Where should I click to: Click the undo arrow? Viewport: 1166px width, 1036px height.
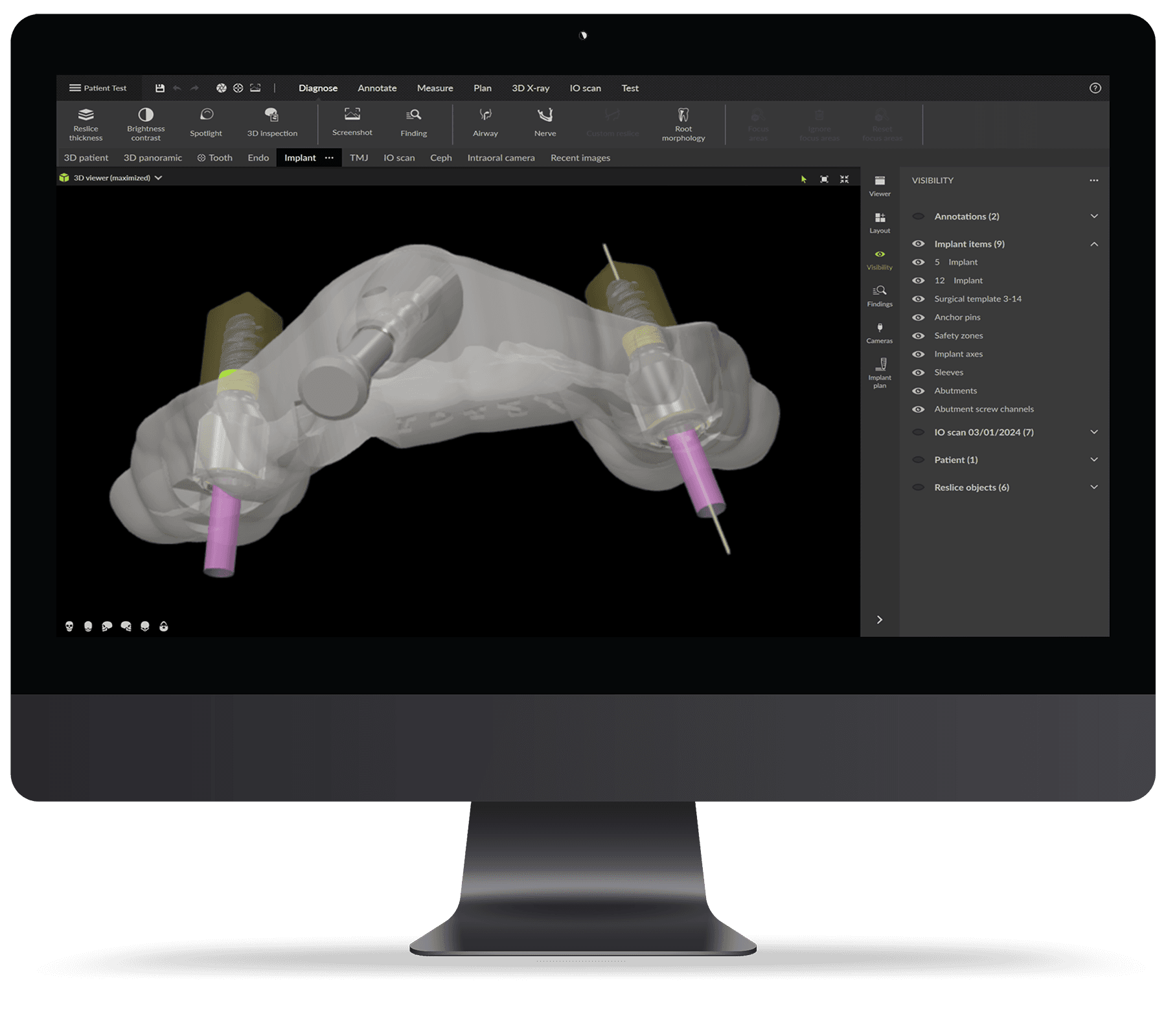tap(177, 88)
